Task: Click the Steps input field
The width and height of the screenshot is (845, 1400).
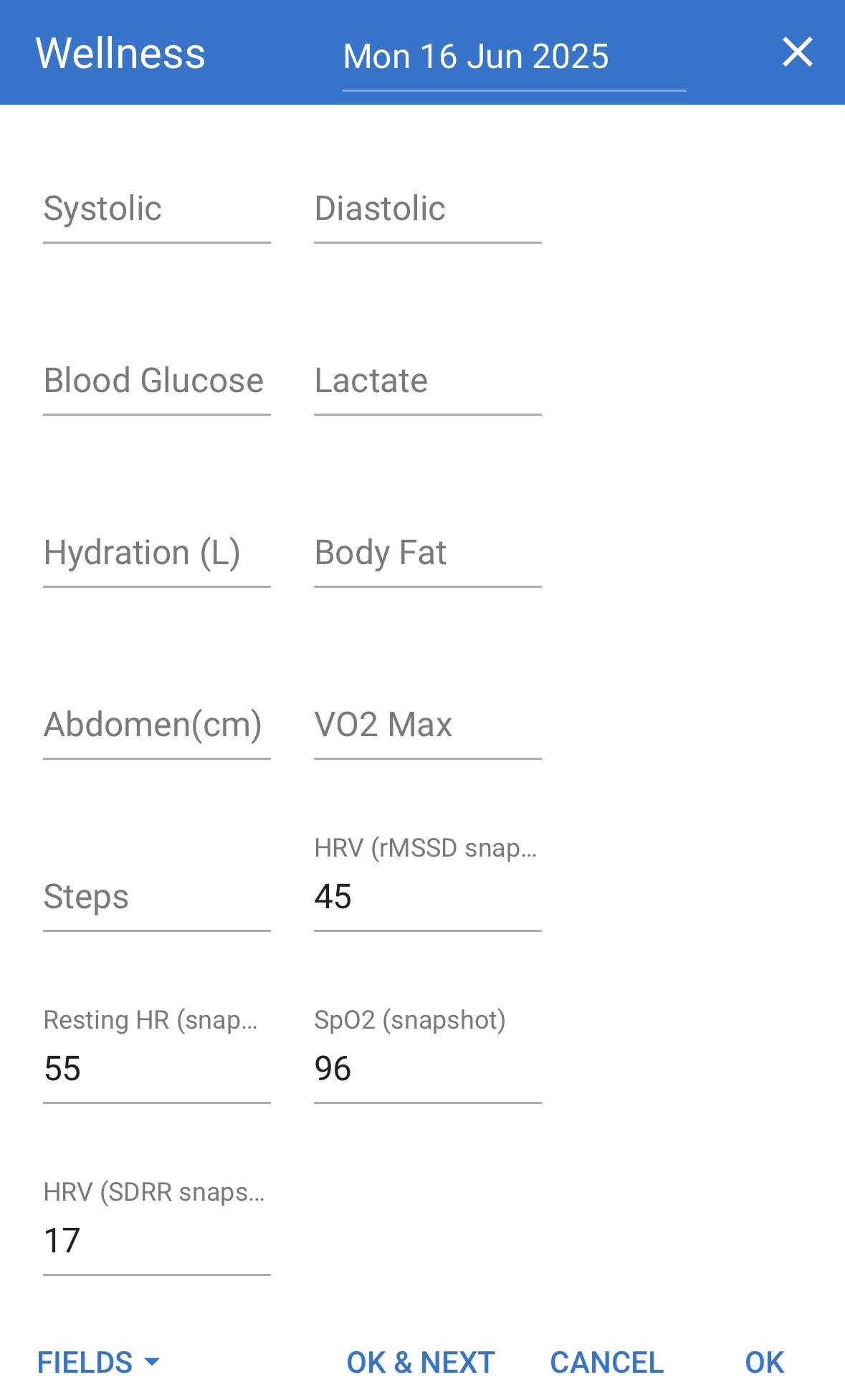Action: tap(156, 897)
